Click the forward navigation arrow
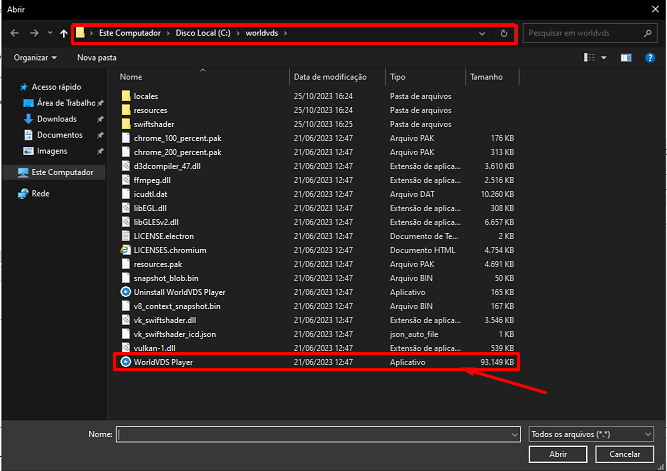The height and width of the screenshot is (471, 667). (34, 33)
